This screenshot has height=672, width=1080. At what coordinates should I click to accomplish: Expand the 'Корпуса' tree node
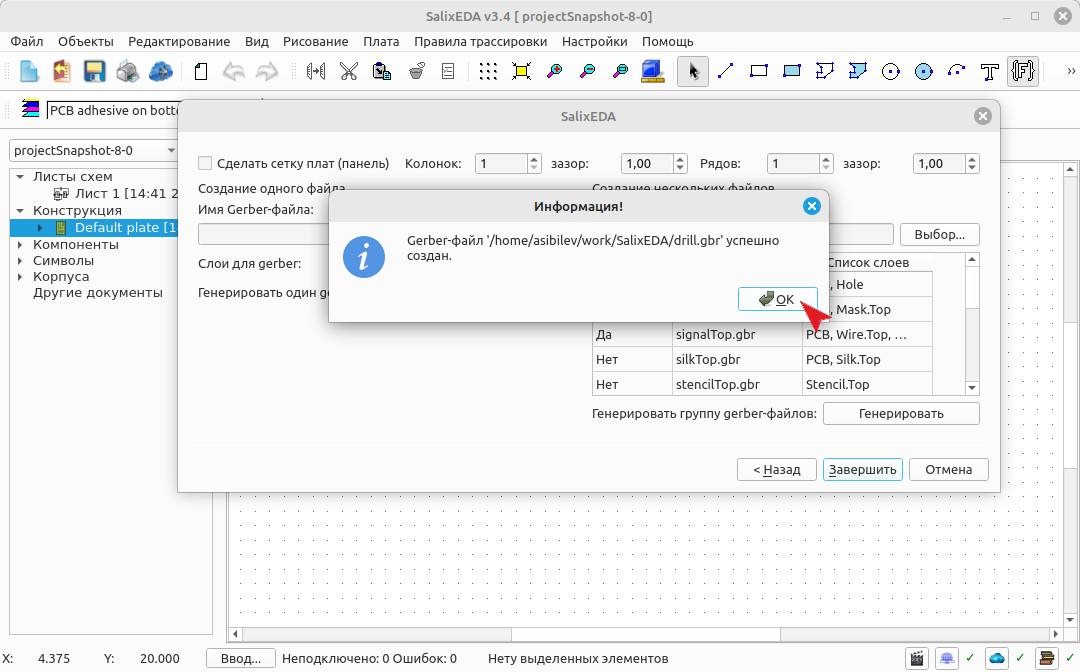20,277
